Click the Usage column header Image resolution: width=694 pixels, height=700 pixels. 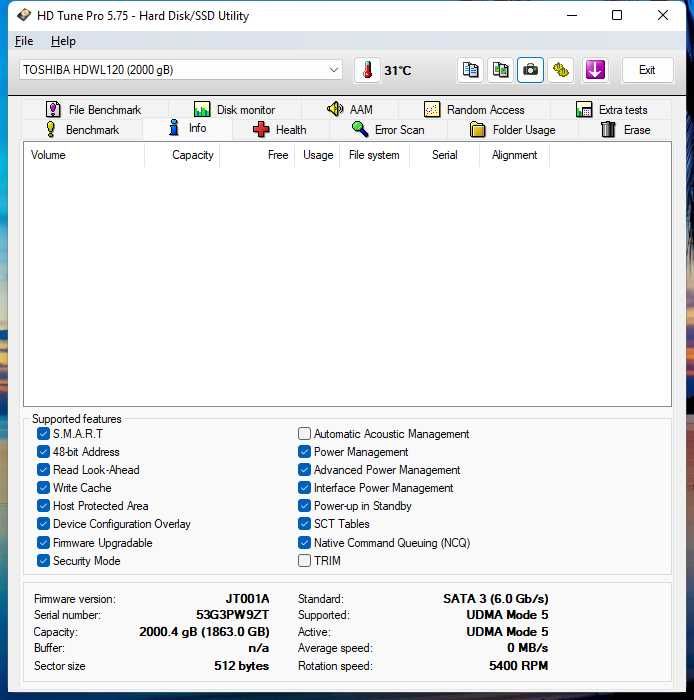[x=317, y=155]
